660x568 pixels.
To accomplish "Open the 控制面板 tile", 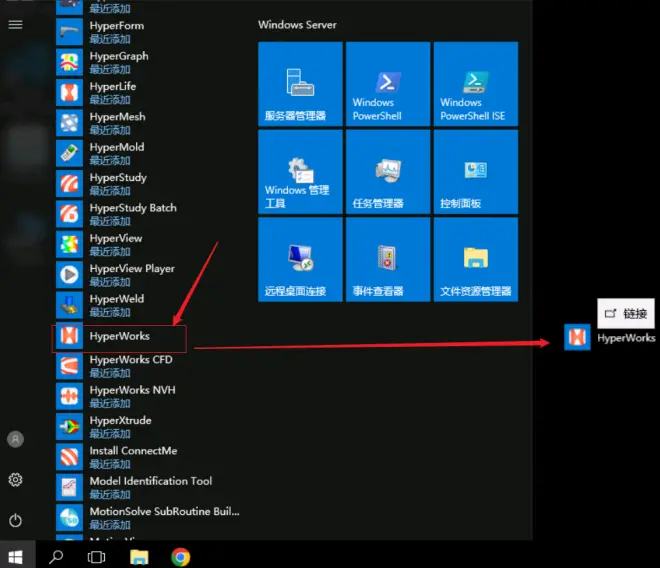I will 476,172.
